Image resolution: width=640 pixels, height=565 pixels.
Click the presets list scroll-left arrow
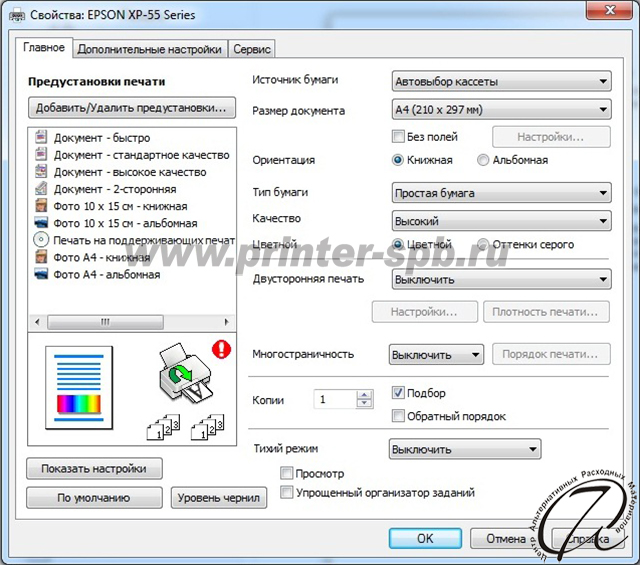(38, 322)
